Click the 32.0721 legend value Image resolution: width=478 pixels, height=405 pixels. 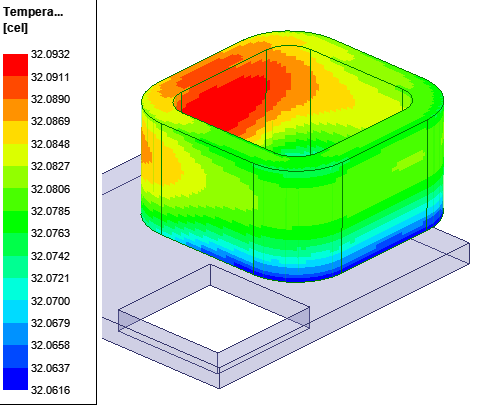coord(50,278)
